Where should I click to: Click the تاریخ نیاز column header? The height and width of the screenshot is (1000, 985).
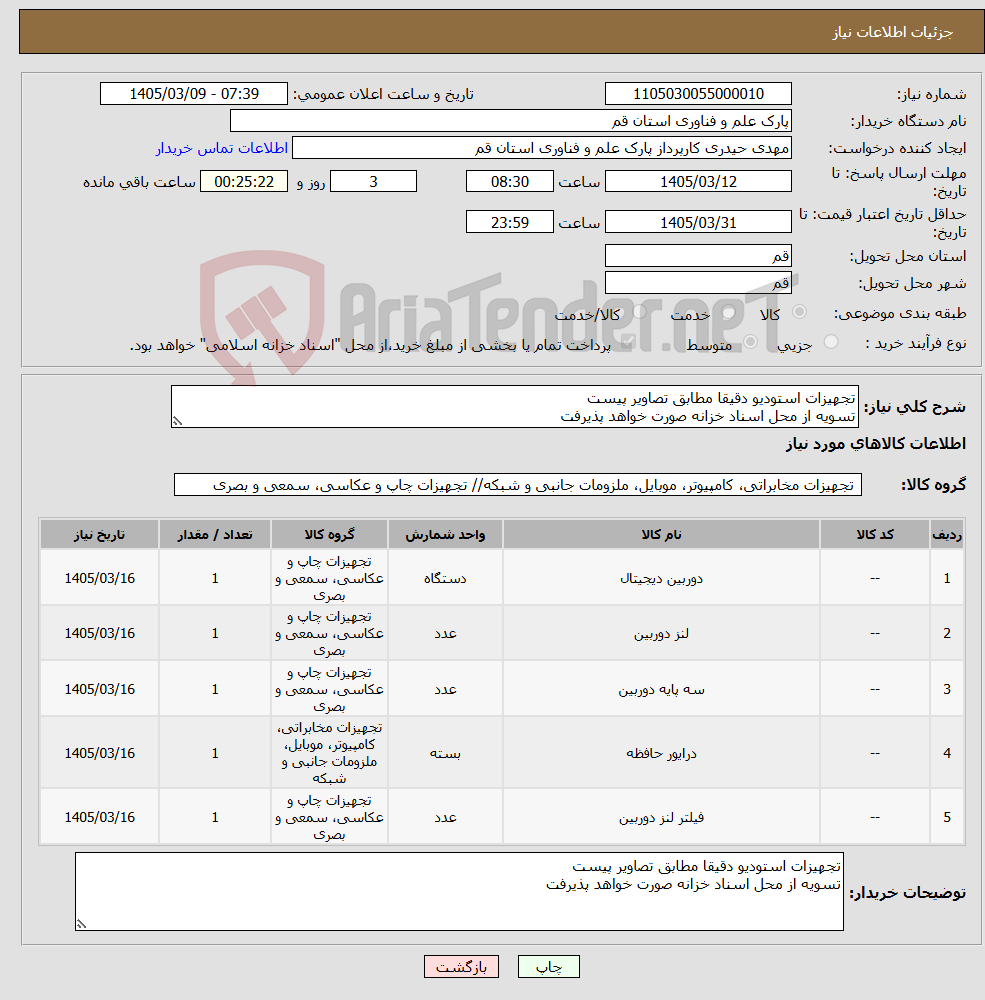(x=100, y=534)
